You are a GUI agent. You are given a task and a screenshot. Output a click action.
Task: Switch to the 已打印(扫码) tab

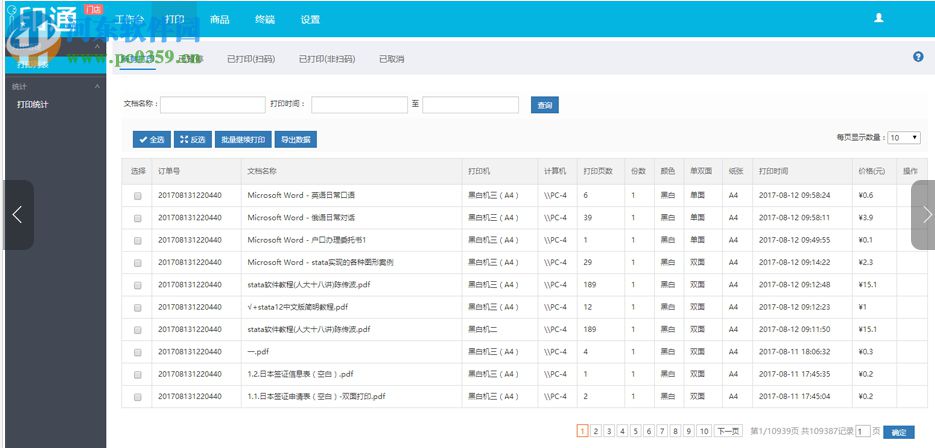[x=250, y=59]
